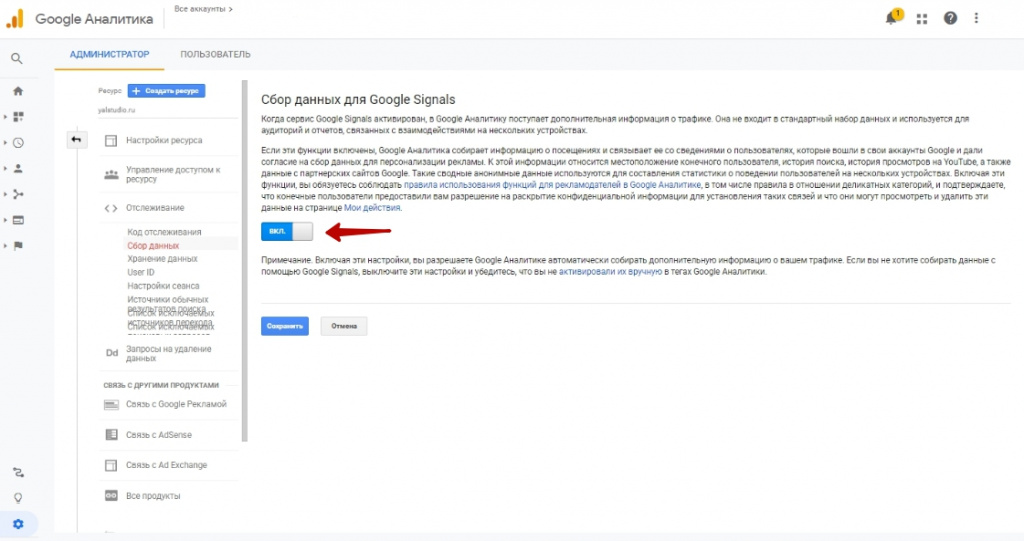Screen dimensions: 1024x541
Task: Open Customization dashboards icon in sidebar
Action: coord(18,117)
